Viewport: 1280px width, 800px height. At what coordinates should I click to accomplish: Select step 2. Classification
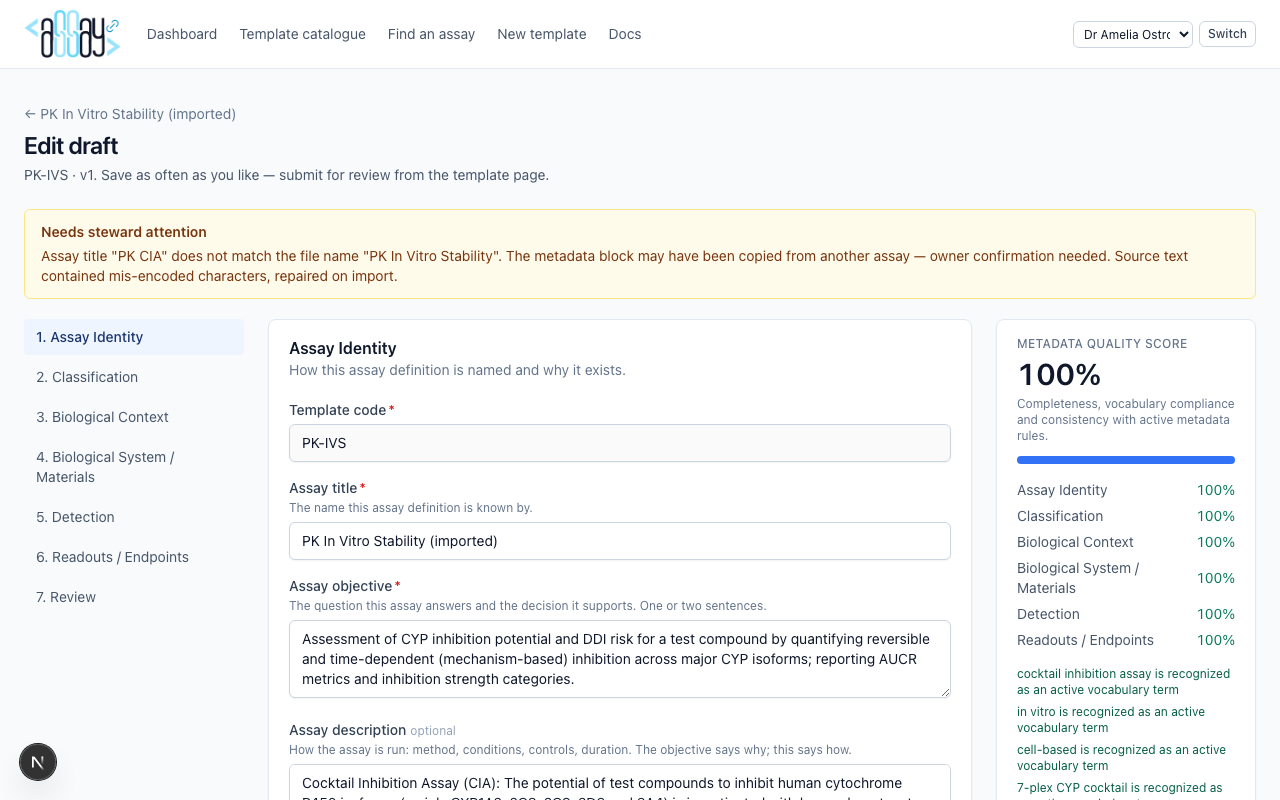pos(134,377)
